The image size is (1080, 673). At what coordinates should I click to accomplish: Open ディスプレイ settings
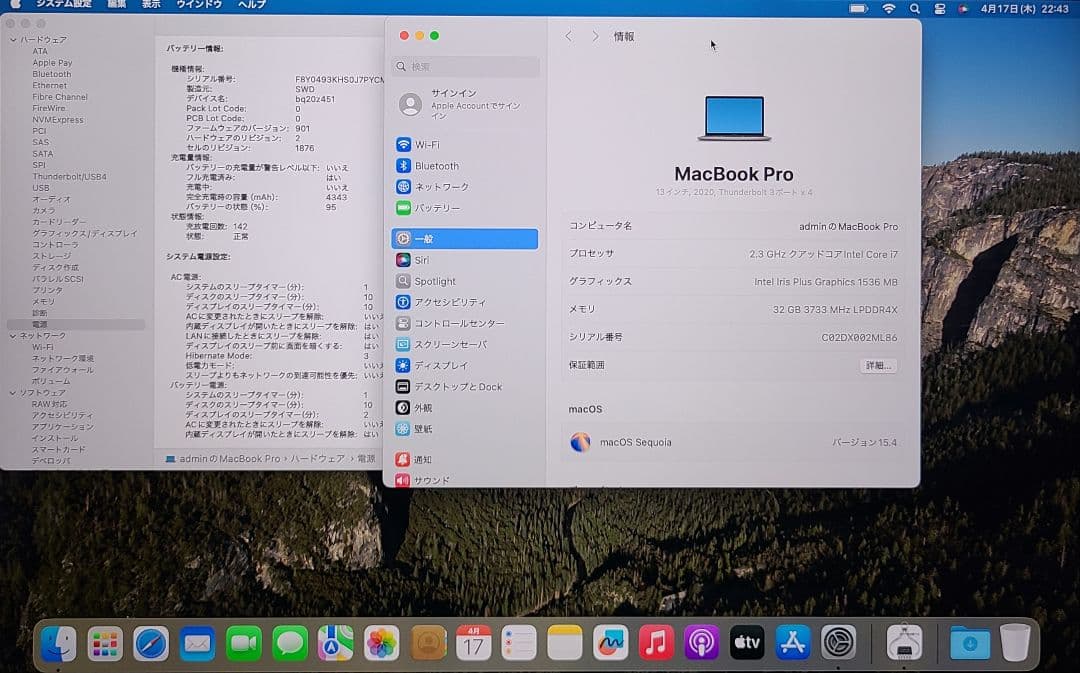[440, 365]
